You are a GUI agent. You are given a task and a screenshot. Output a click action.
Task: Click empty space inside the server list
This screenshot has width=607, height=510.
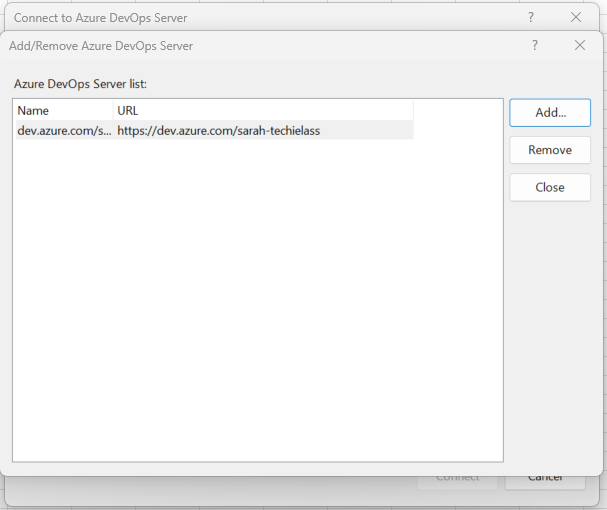coord(258,300)
